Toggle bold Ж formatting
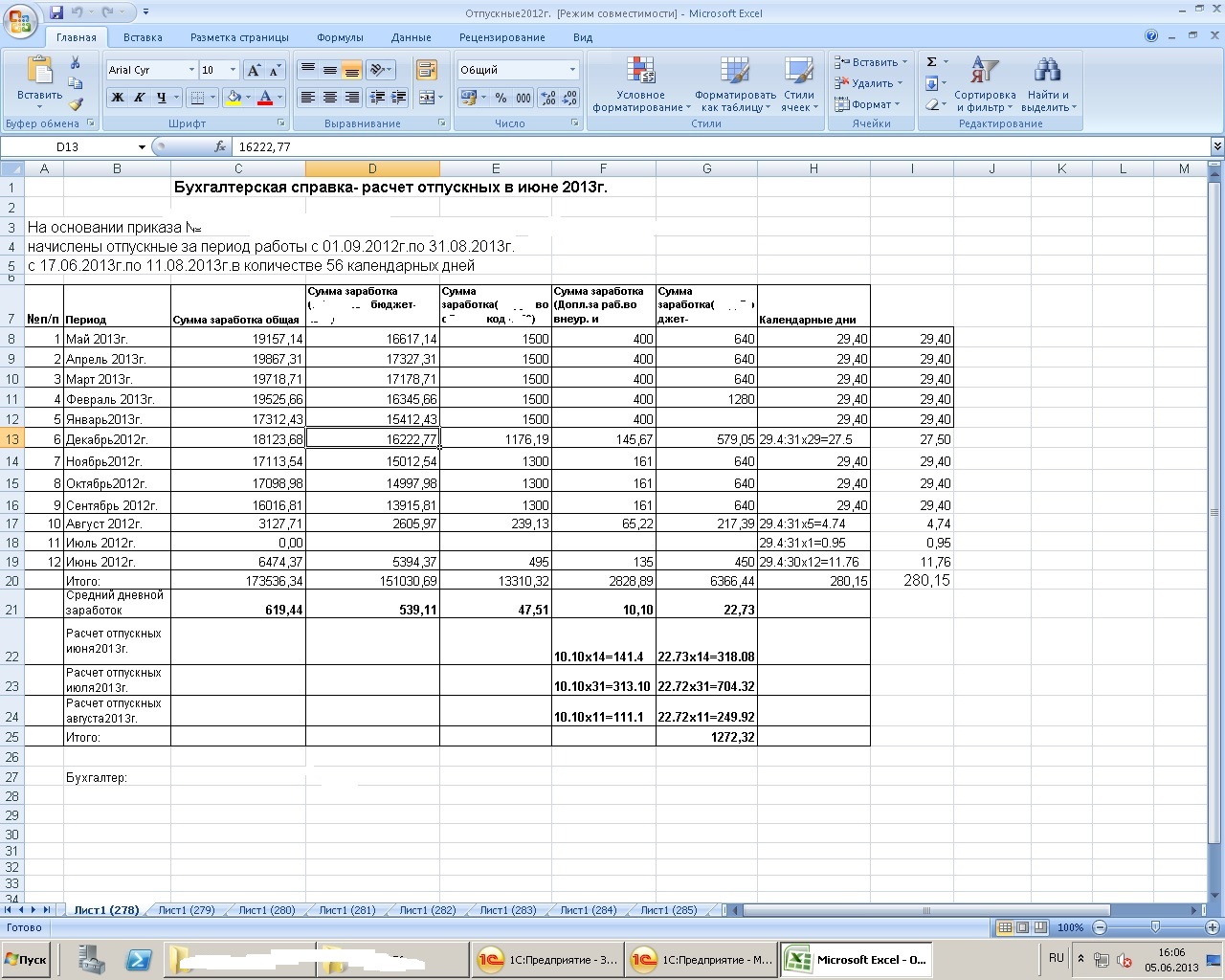This screenshot has width=1225, height=980. pos(118,98)
